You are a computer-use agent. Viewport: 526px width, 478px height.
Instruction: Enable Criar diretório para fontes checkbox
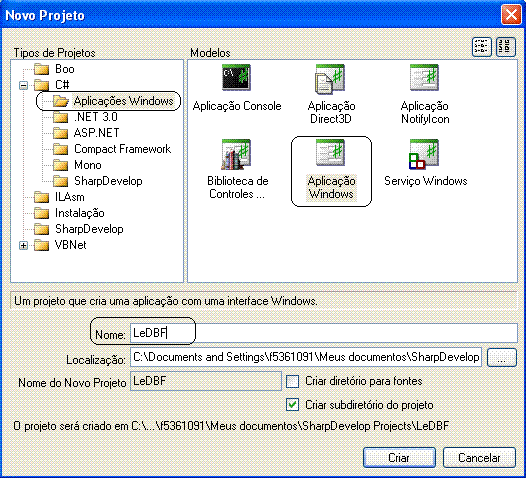292,381
